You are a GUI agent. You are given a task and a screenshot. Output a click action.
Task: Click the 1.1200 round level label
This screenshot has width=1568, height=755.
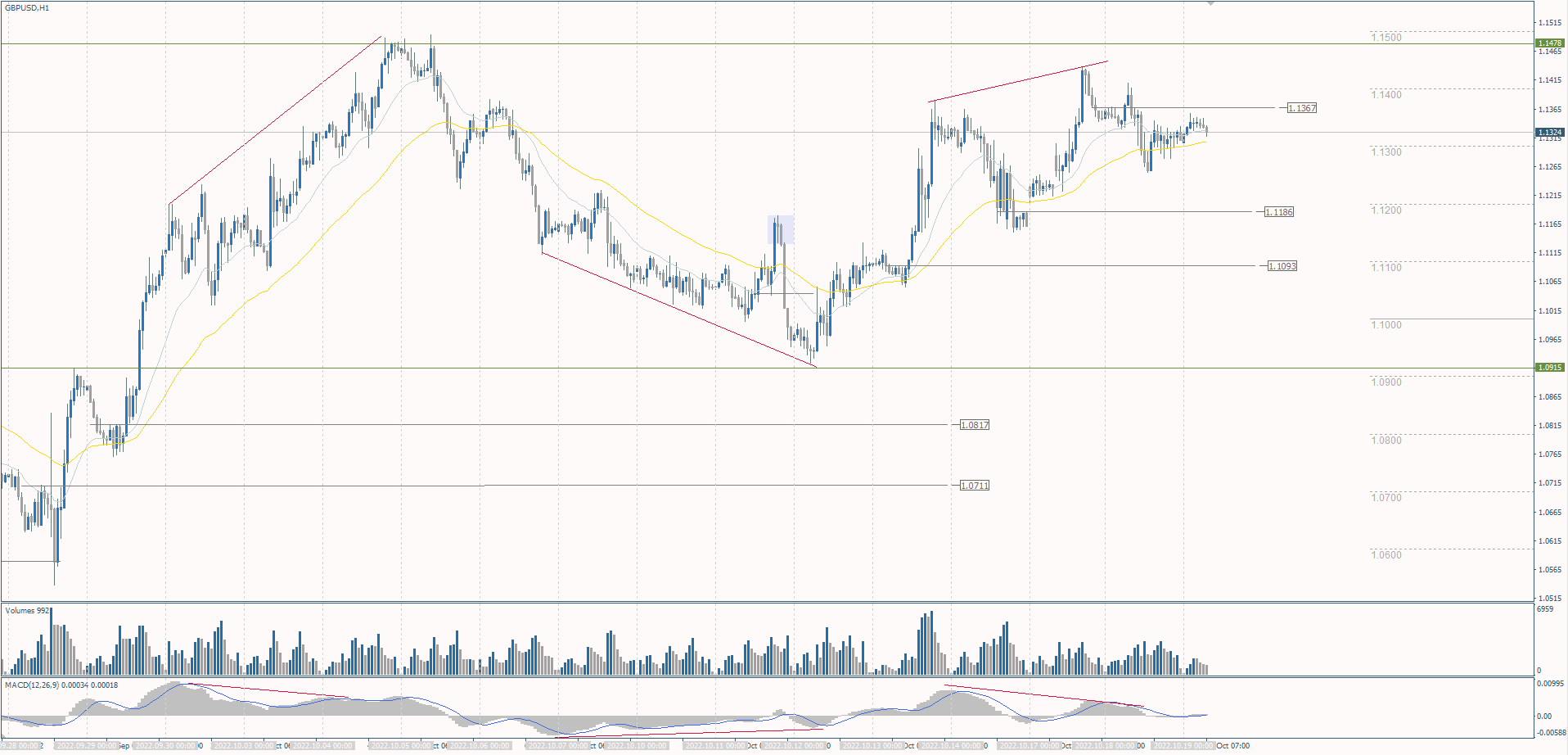point(1386,210)
